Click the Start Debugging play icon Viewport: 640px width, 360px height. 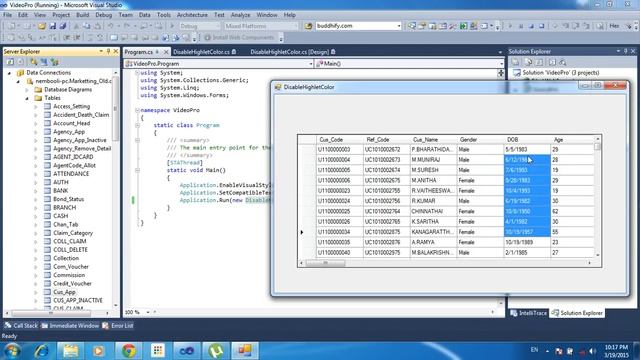[172, 26]
